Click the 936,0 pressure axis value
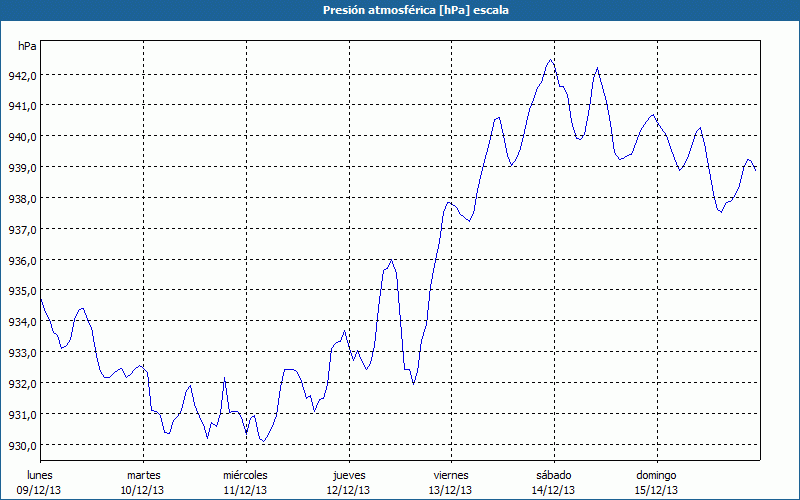This screenshot has height=500, width=800. [22, 261]
